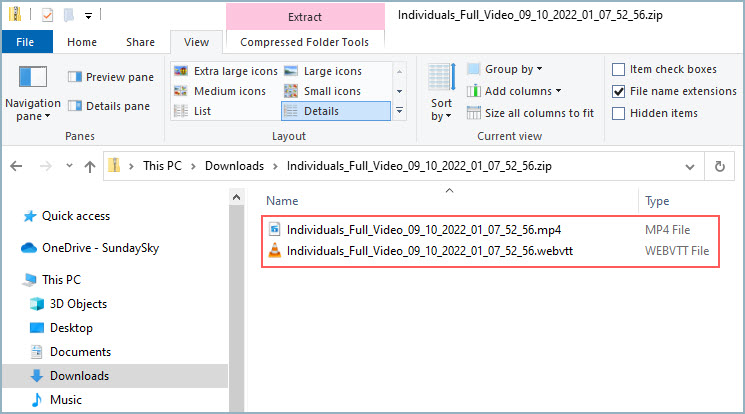This screenshot has height=414, width=745.
Task: Click the zip icon in address bar
Action: 114,165
